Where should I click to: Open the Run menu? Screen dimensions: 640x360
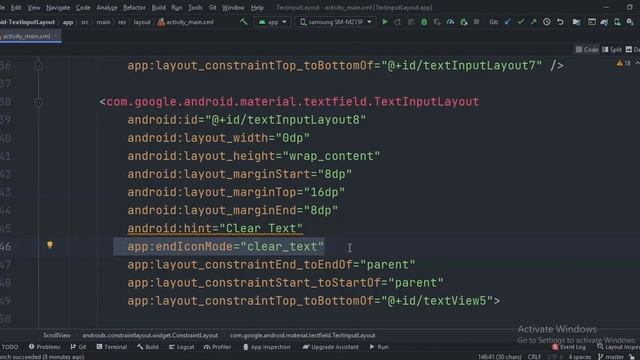(x=177, y=7)
